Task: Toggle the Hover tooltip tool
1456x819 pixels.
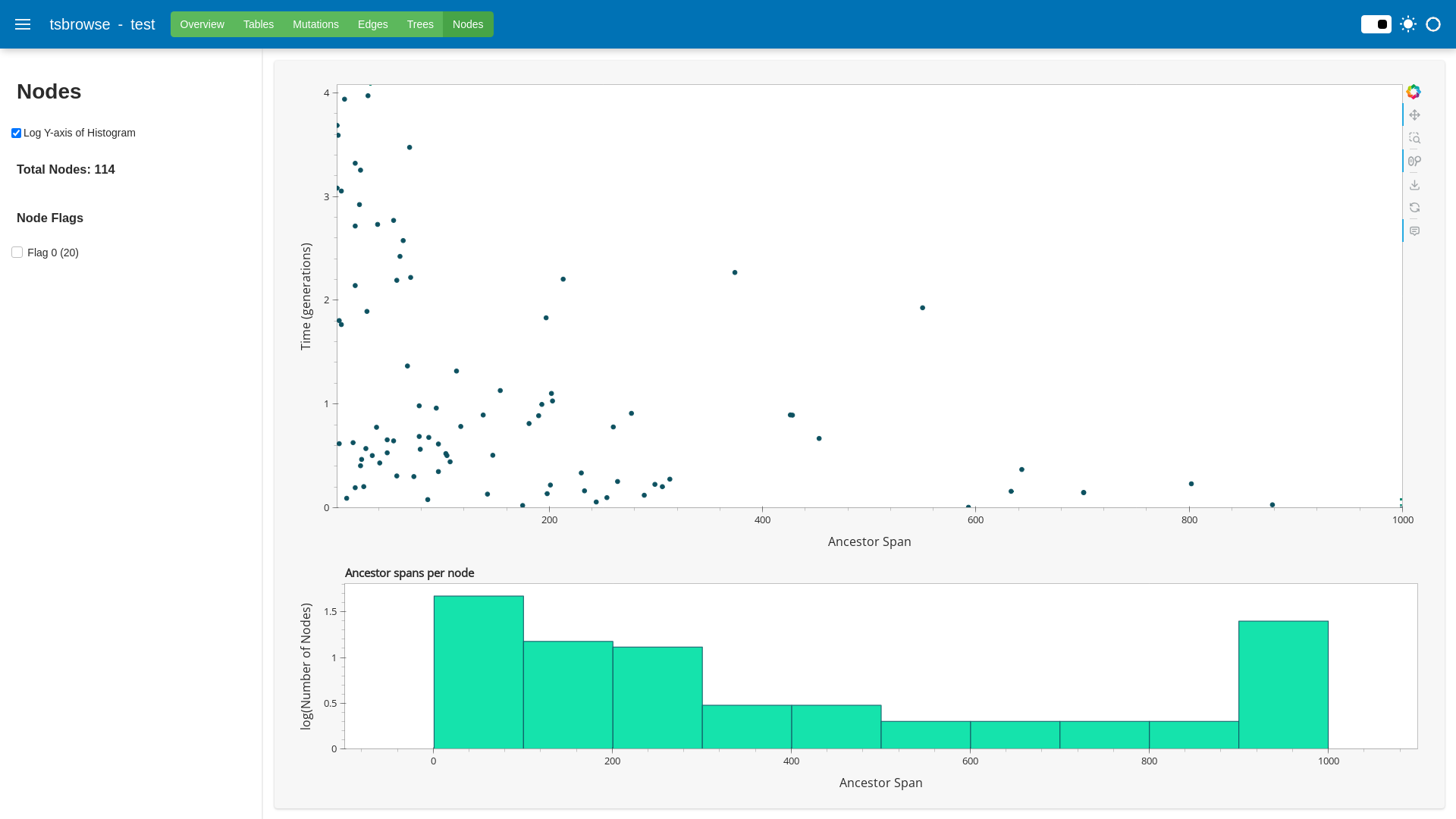Action: 1414,231
